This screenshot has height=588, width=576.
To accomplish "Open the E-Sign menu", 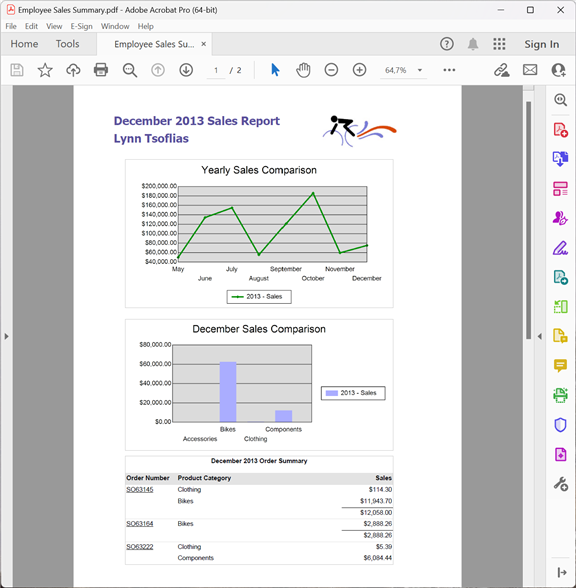I will point(81,26).
